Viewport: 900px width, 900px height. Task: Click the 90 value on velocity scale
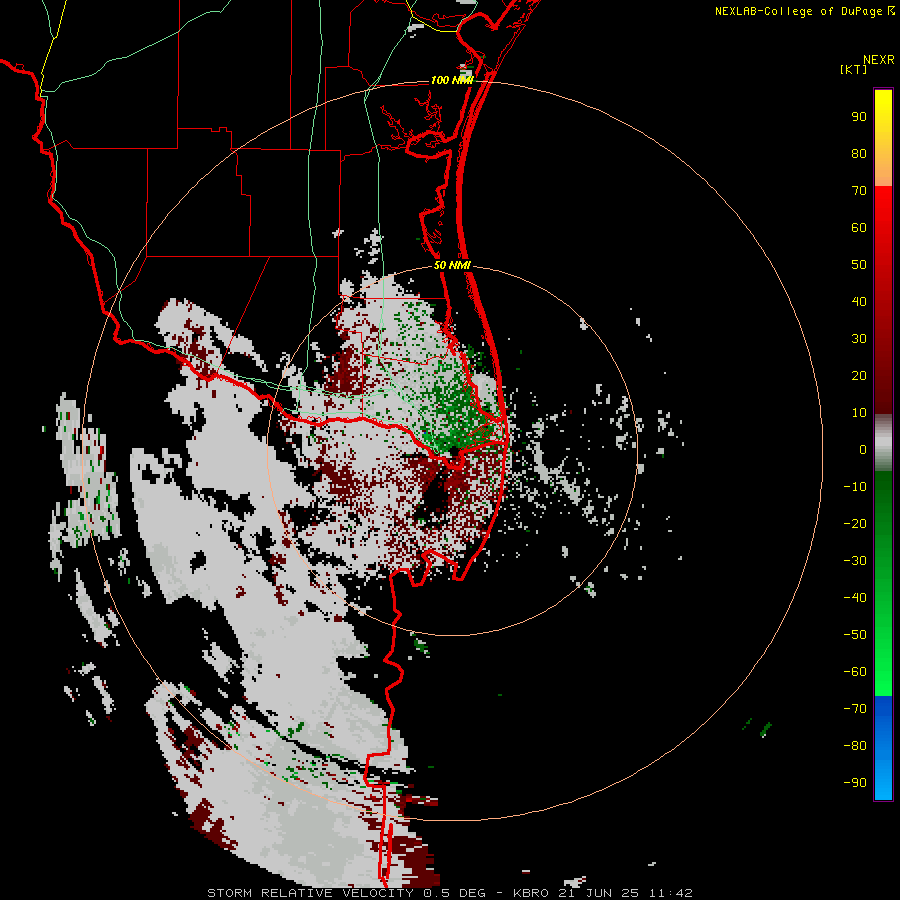pos(859,117)
